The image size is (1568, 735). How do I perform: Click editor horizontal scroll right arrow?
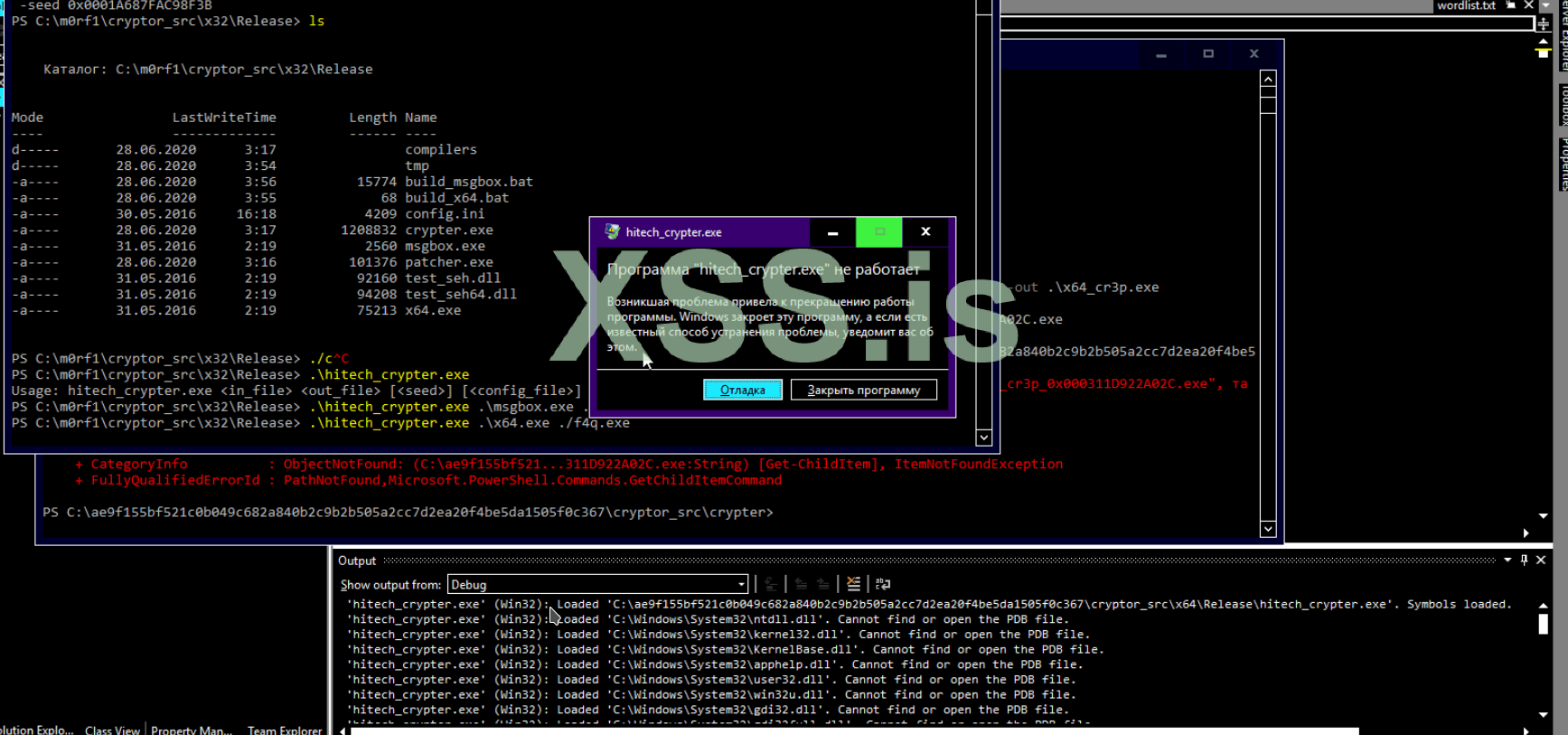pyautogui.click(x=1526, y=533)
